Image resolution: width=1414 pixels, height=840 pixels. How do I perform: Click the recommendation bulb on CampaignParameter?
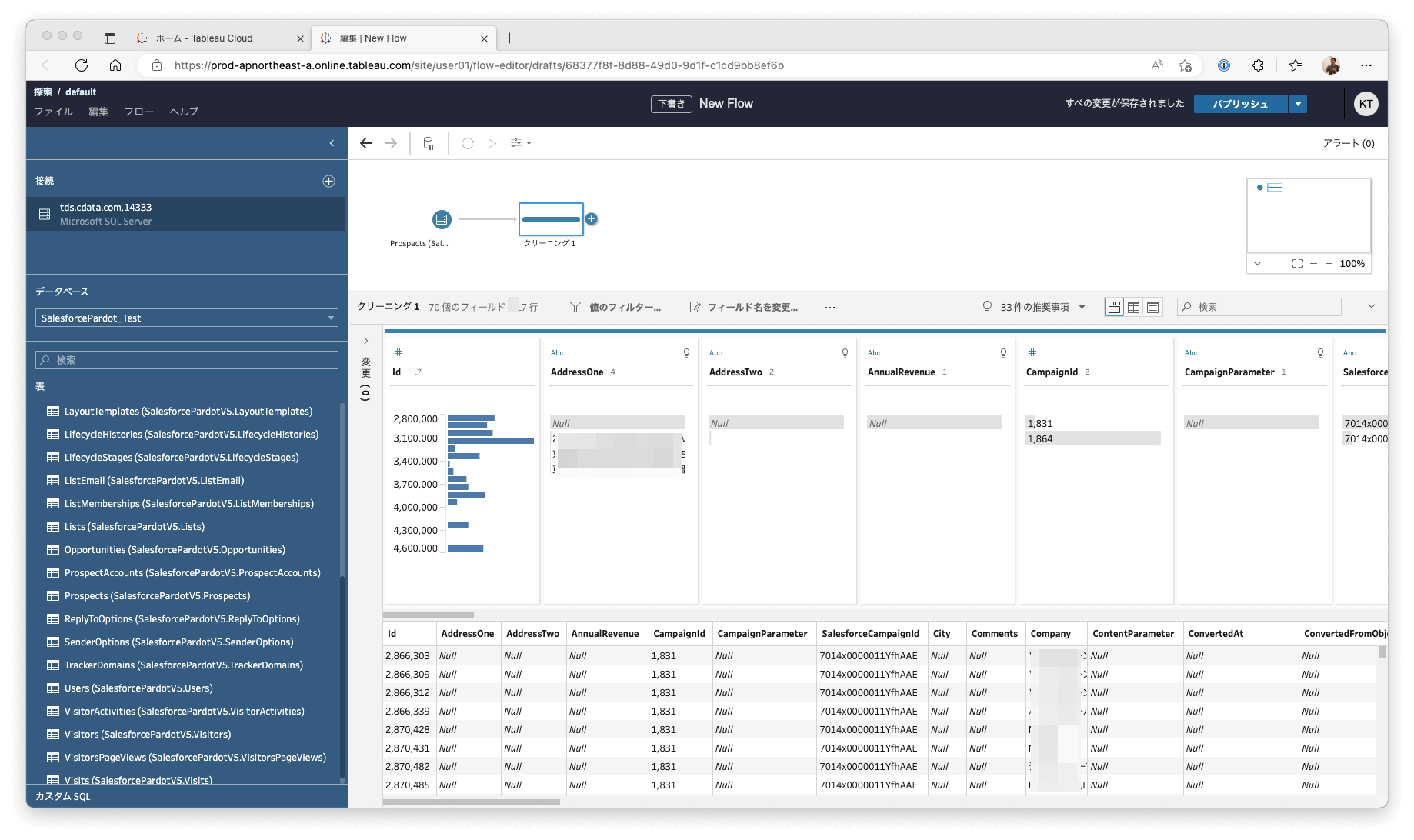[x=1320, y=353]
